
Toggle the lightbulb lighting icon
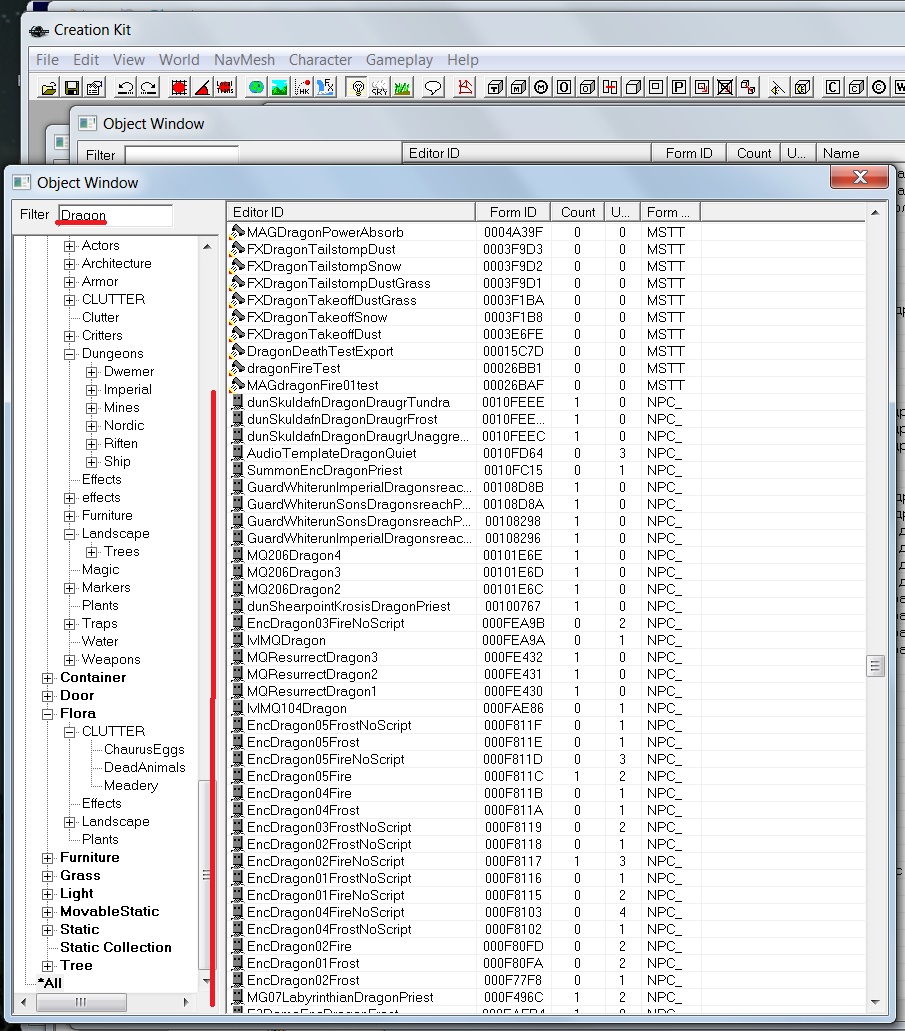pos(356,88)
